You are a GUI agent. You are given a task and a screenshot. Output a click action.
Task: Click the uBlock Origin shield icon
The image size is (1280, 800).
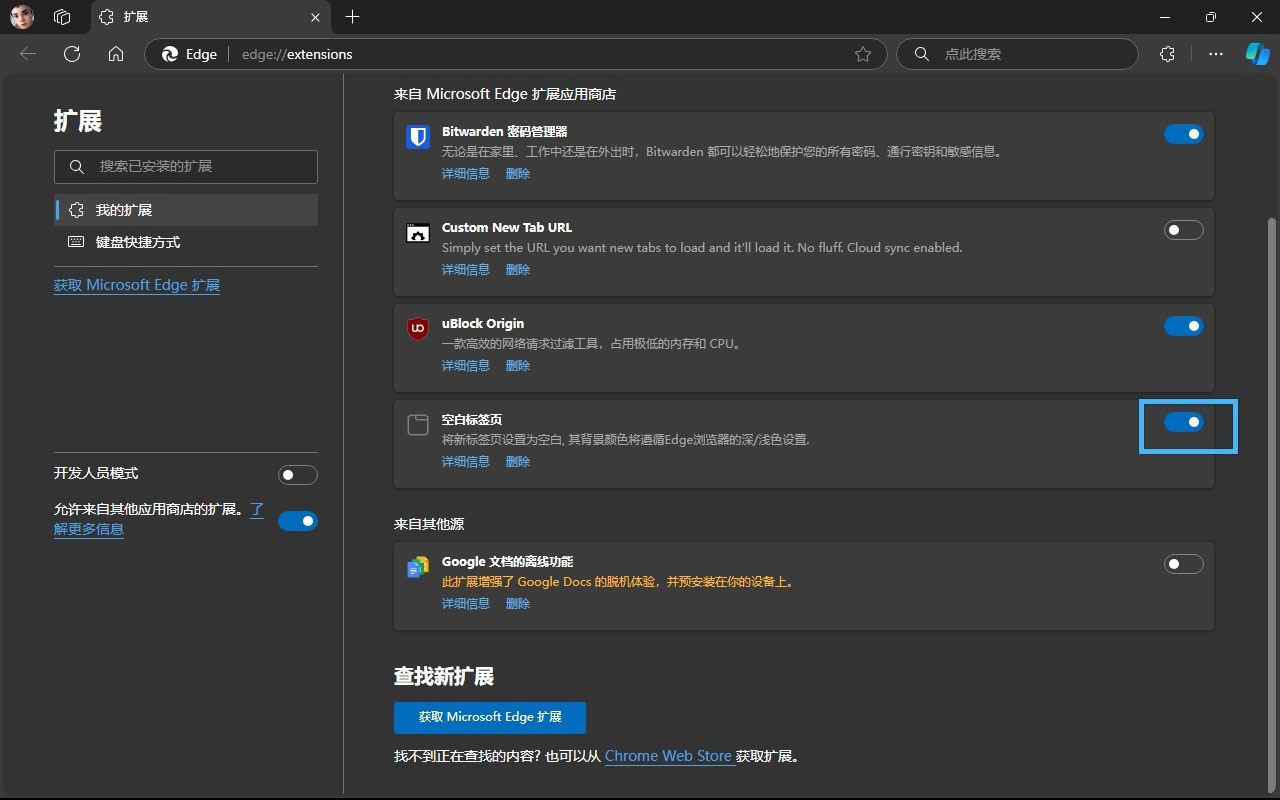point(418,329)
